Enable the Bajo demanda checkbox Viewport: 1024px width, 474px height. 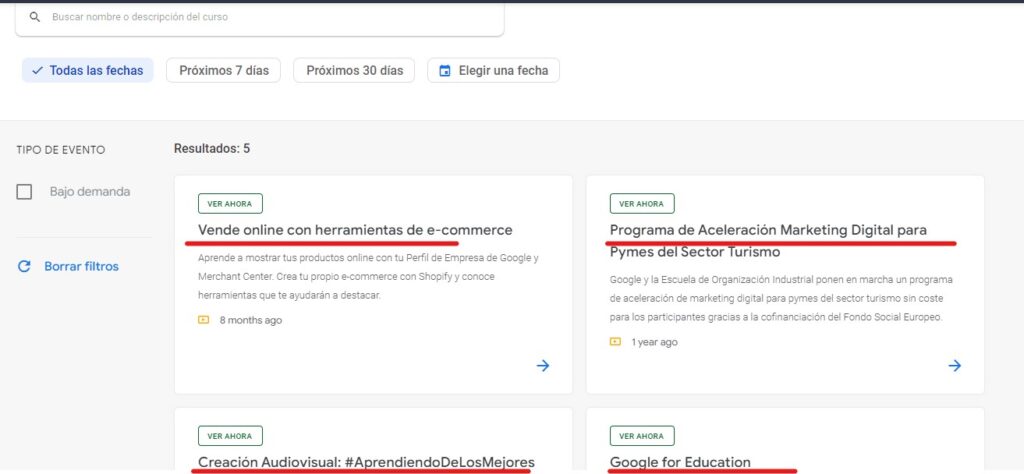pyautogui.click(x=25, y=192)
